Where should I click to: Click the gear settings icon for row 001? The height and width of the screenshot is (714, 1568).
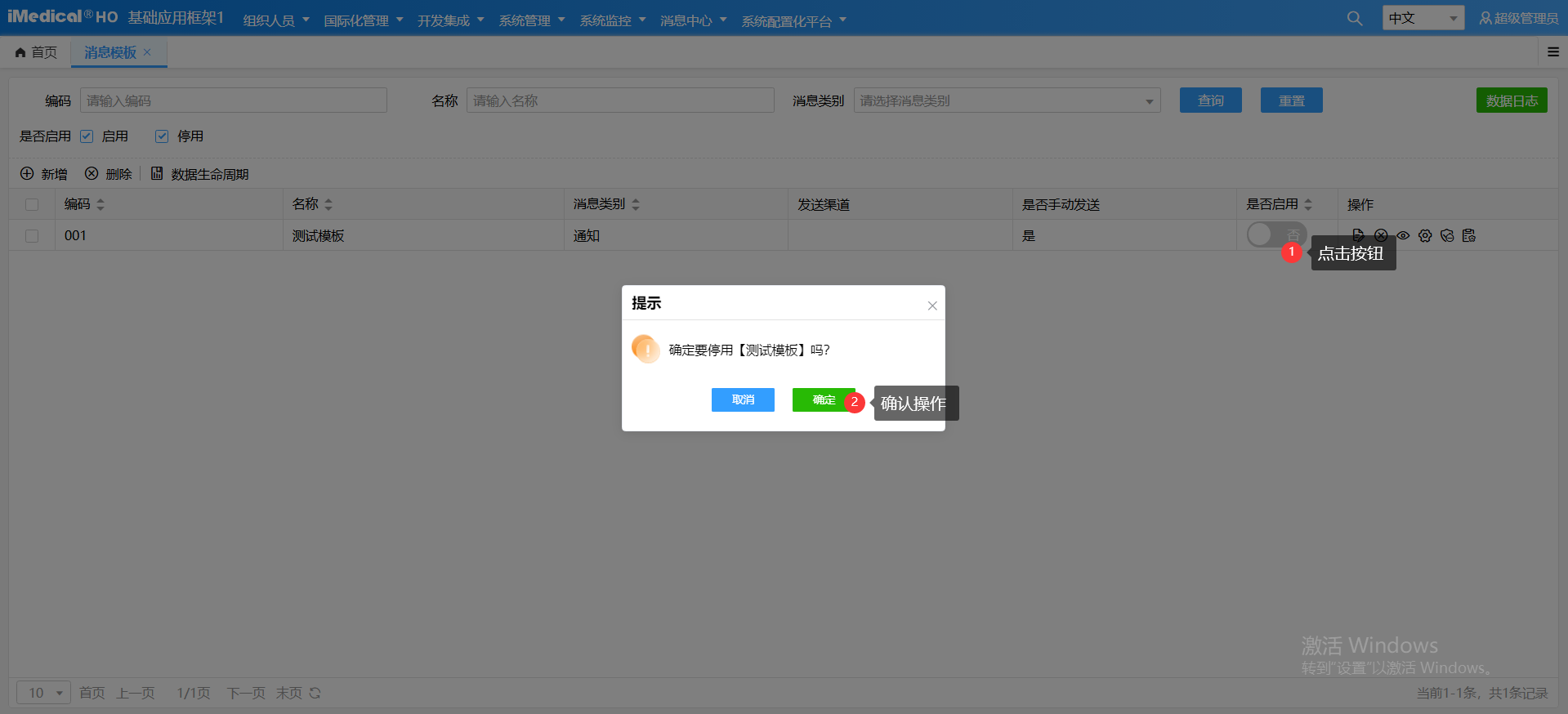tap(1425, 235)
